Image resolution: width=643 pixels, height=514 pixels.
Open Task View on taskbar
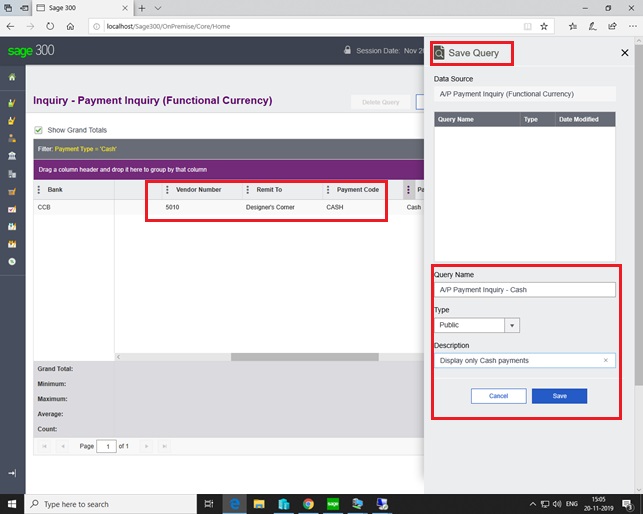[x=209, y=504]
